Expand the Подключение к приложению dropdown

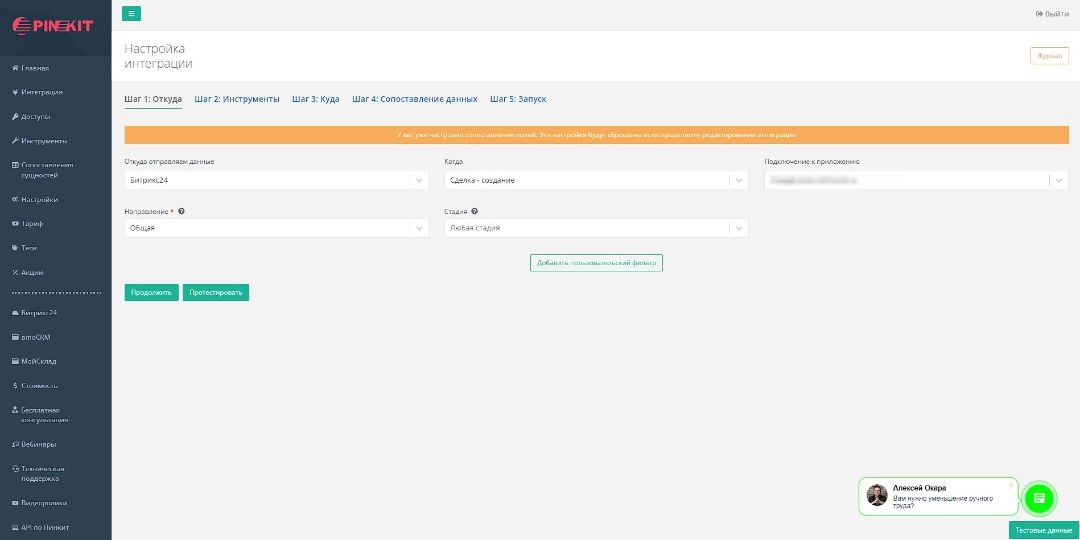915,180
